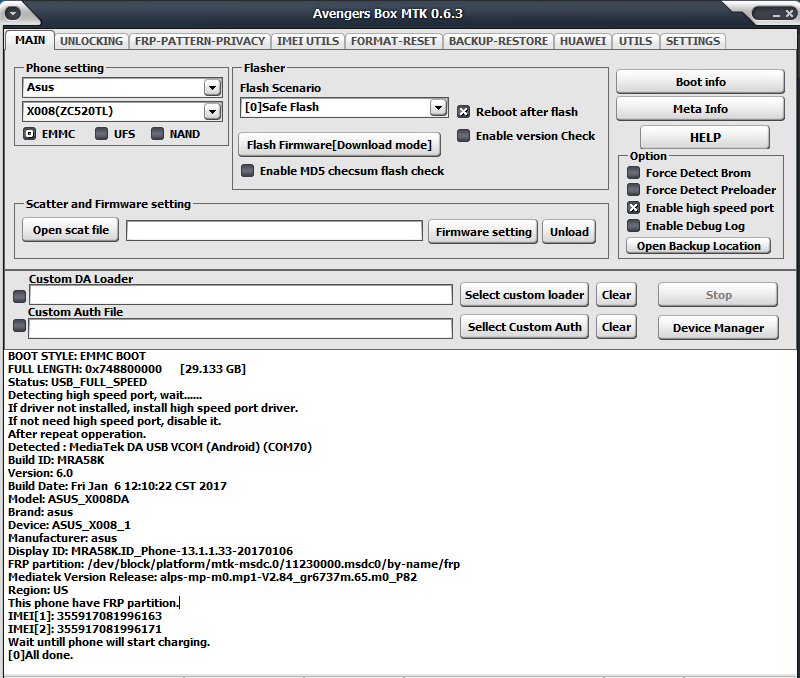Click the Boot info button

(700, 82)
